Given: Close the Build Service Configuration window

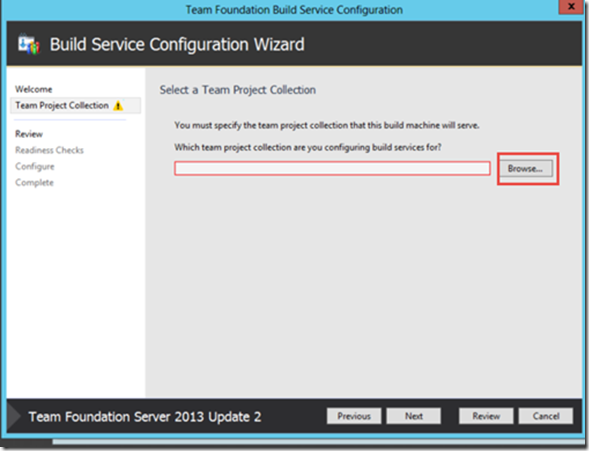Looking at the screenshot, I should [571, 6].
